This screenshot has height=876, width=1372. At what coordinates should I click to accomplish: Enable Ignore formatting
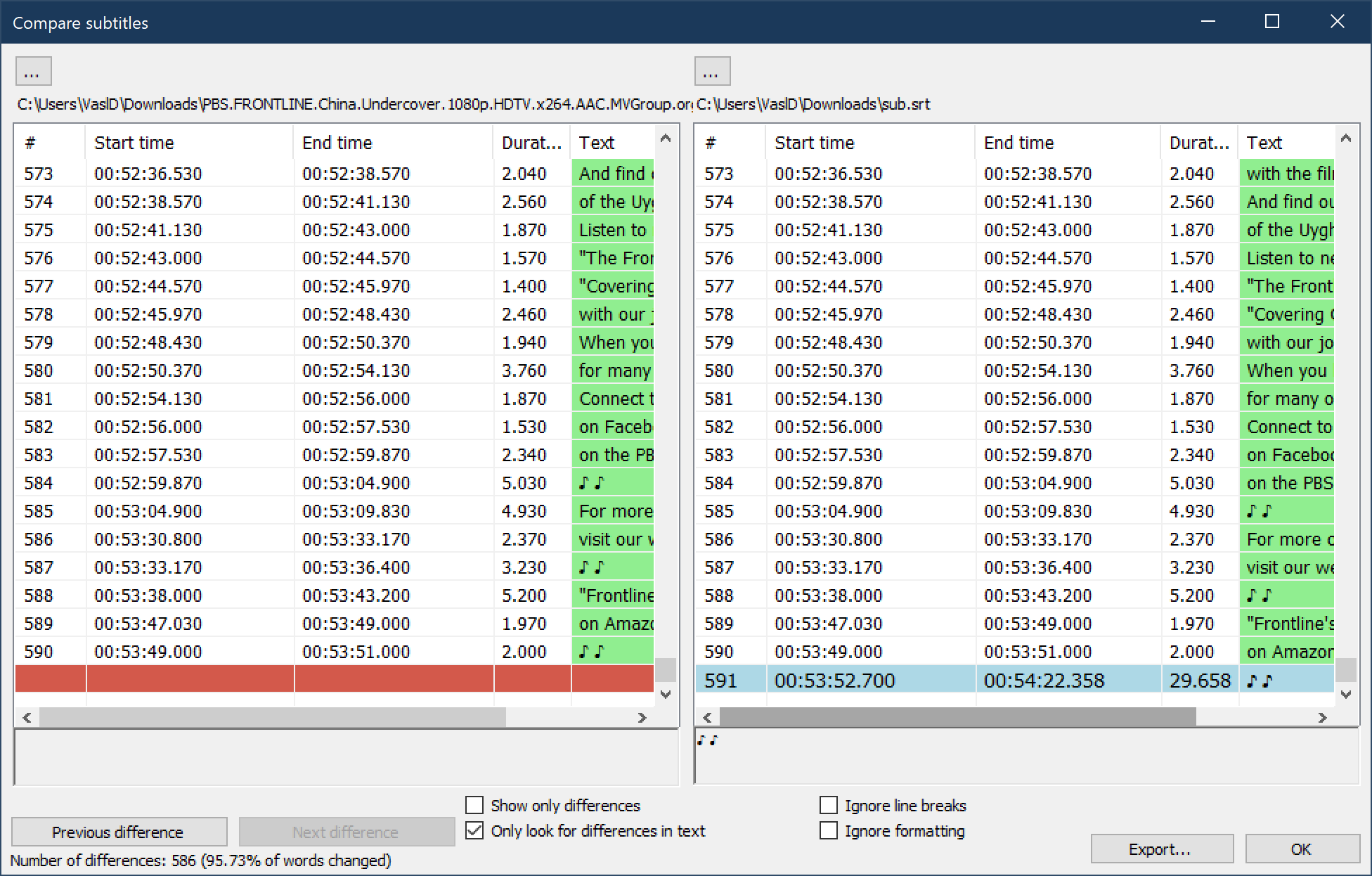828,831
